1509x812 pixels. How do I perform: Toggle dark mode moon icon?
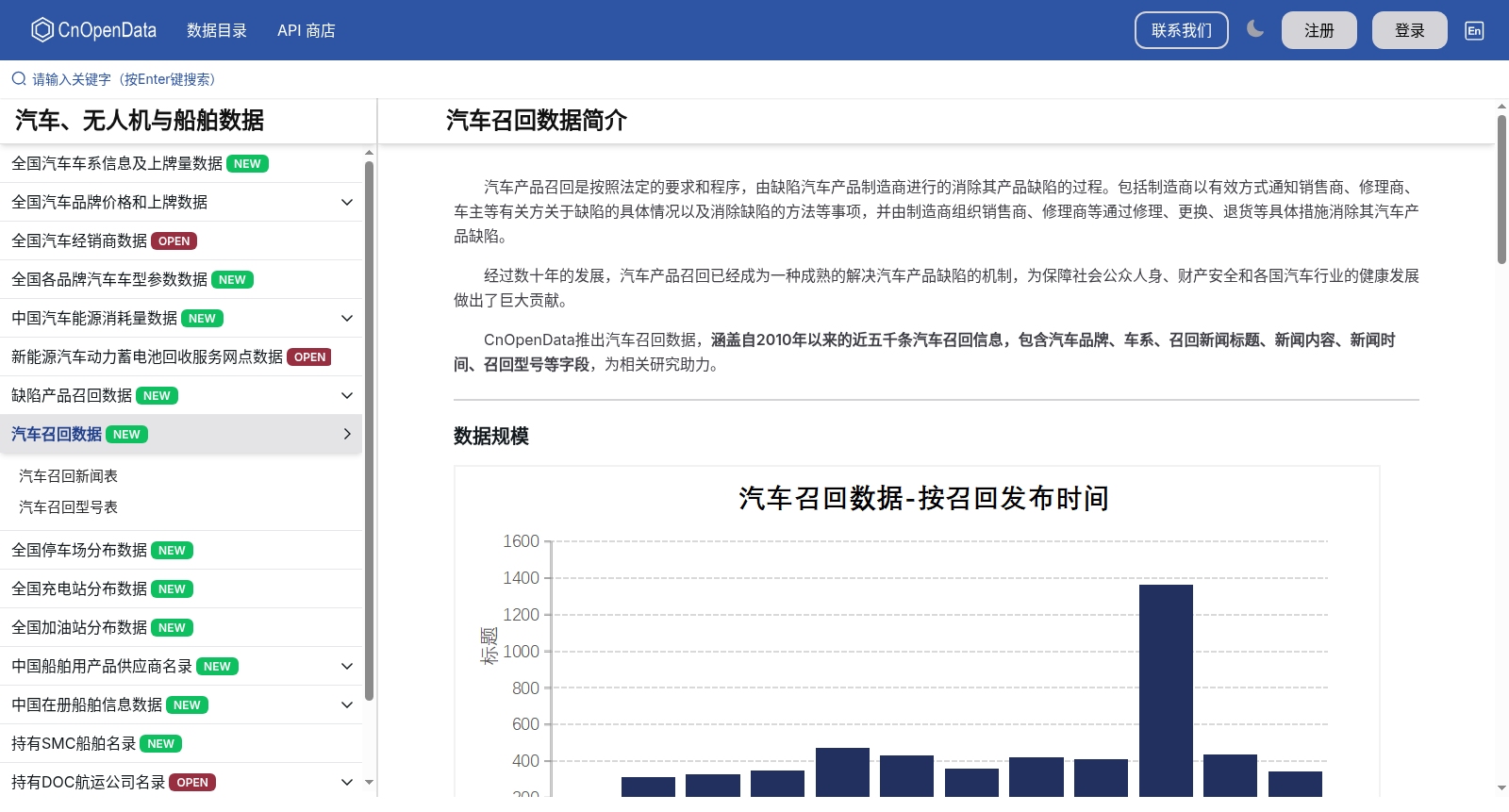point(1254,29)
